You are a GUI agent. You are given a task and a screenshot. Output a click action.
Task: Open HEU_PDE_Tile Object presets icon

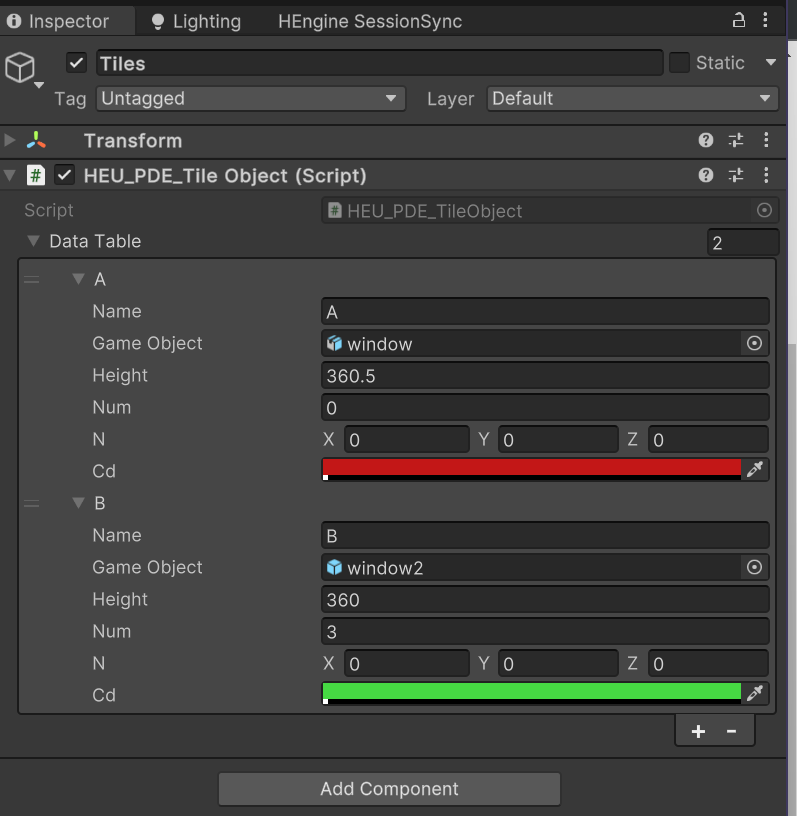pos(736,175)
